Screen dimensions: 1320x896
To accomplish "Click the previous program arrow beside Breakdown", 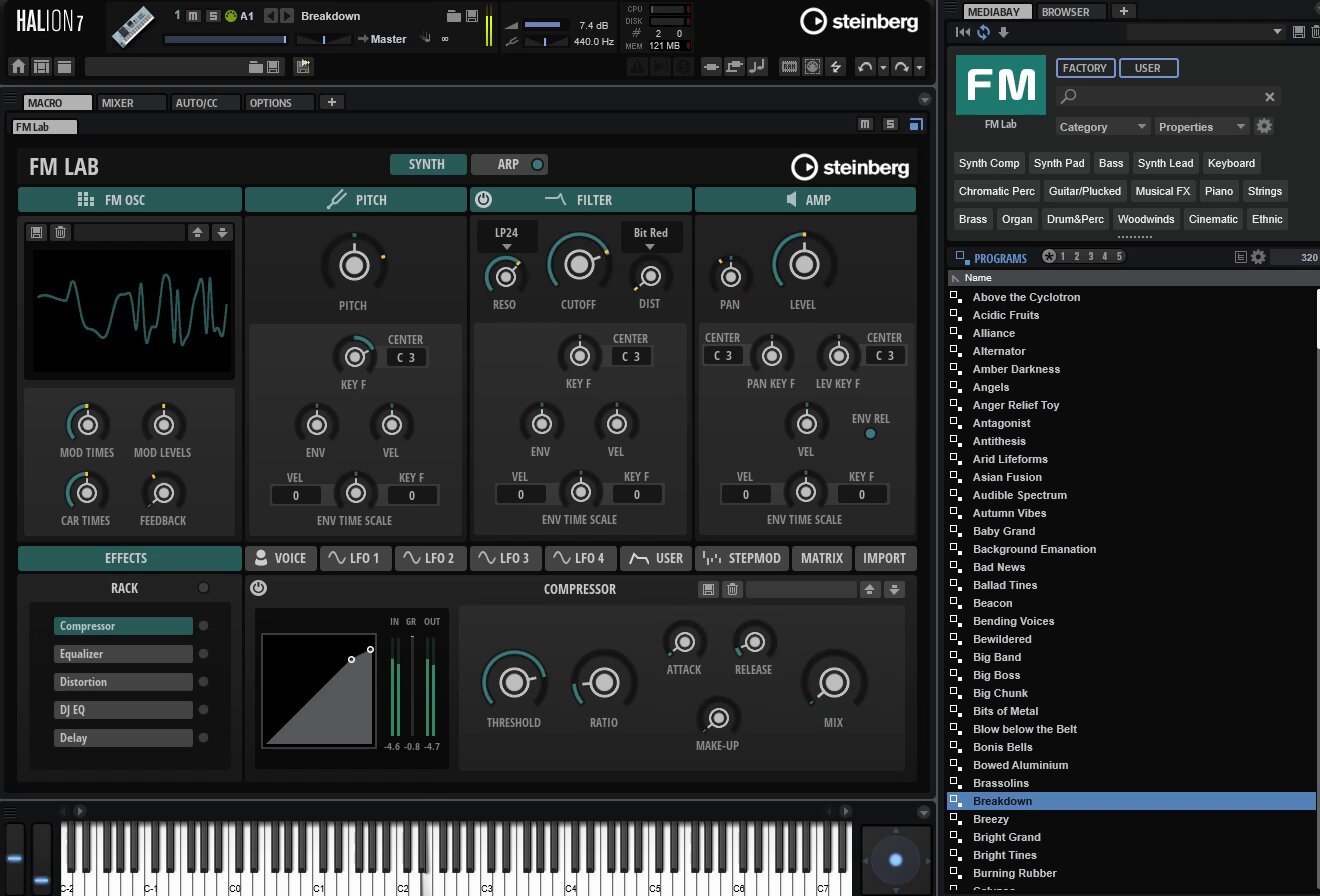I will click(269, 16).
